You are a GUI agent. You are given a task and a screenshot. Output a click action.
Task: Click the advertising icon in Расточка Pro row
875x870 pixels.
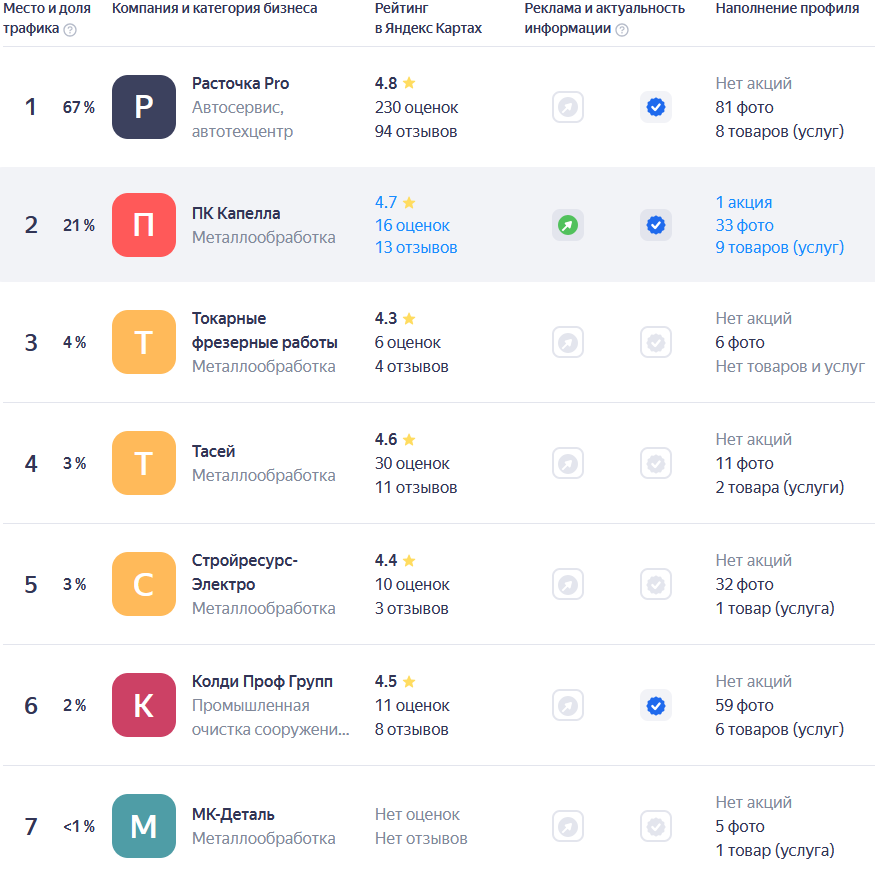coord(568,107)
